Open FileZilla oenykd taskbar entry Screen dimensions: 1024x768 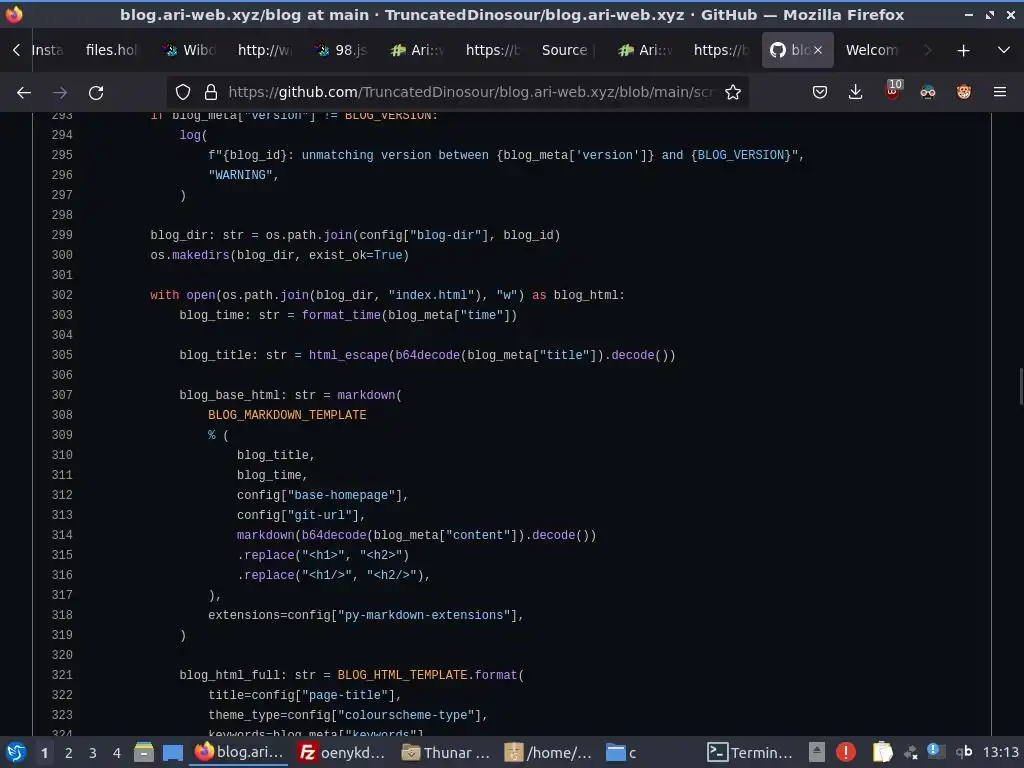click(342, 752)
